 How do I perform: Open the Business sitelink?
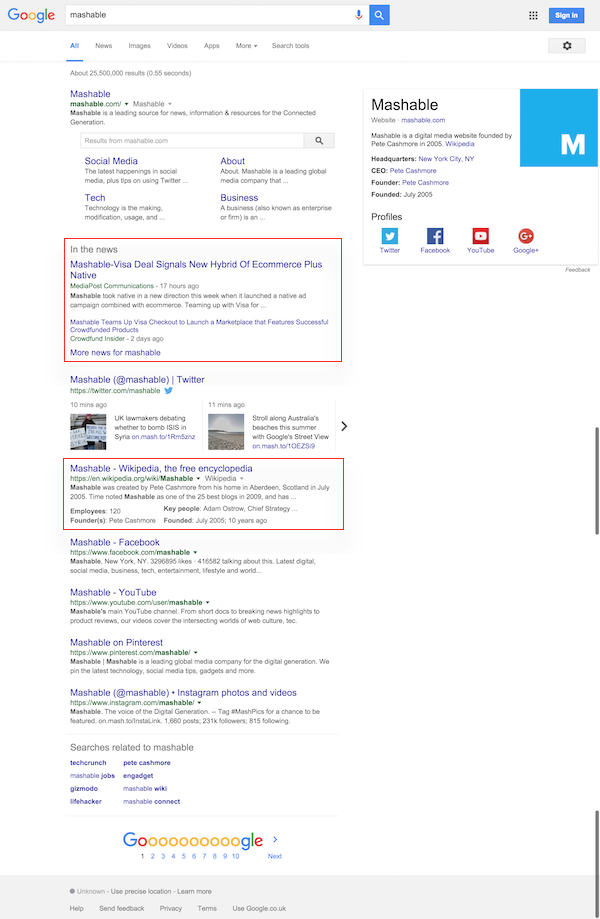[239, 198]
